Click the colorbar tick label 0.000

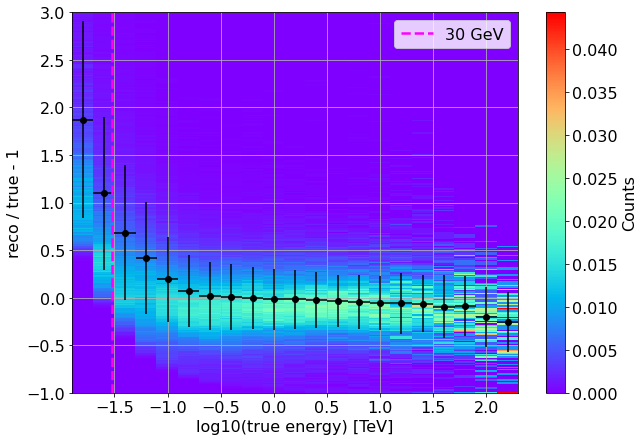594,394
